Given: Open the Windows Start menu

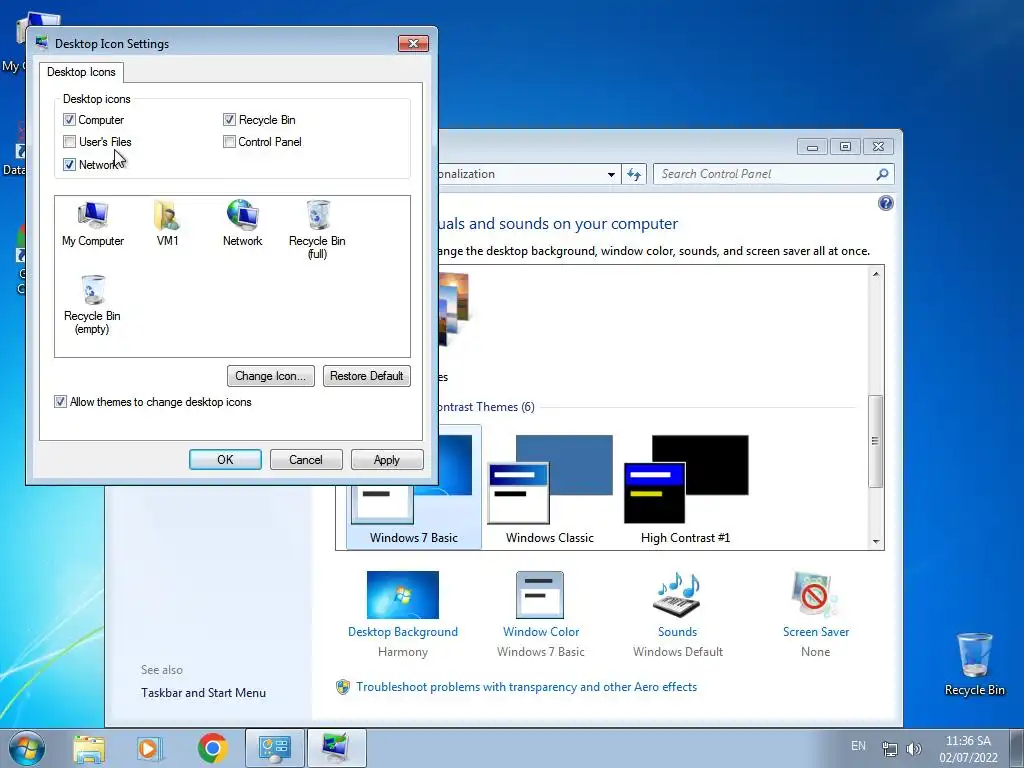Looking at the screenshot, I should coord(27,748).
